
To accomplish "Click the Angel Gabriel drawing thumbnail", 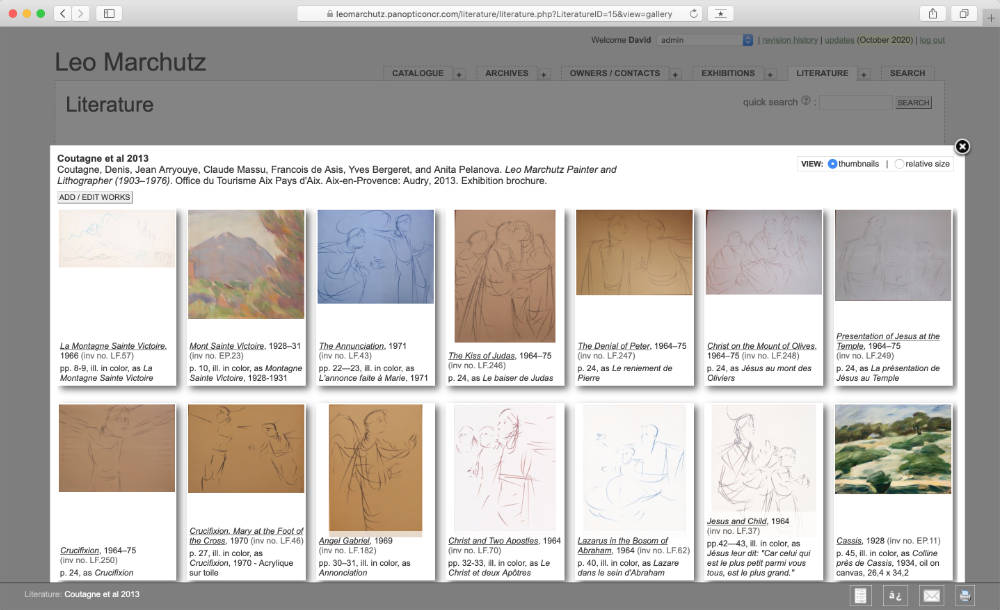I will point(375,468).
